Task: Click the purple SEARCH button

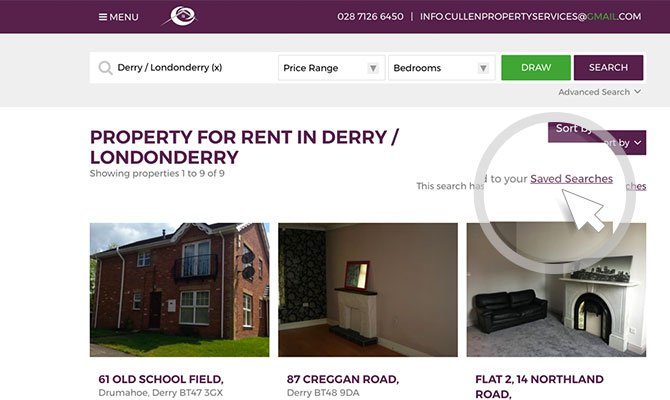Action: coord(608,68)
